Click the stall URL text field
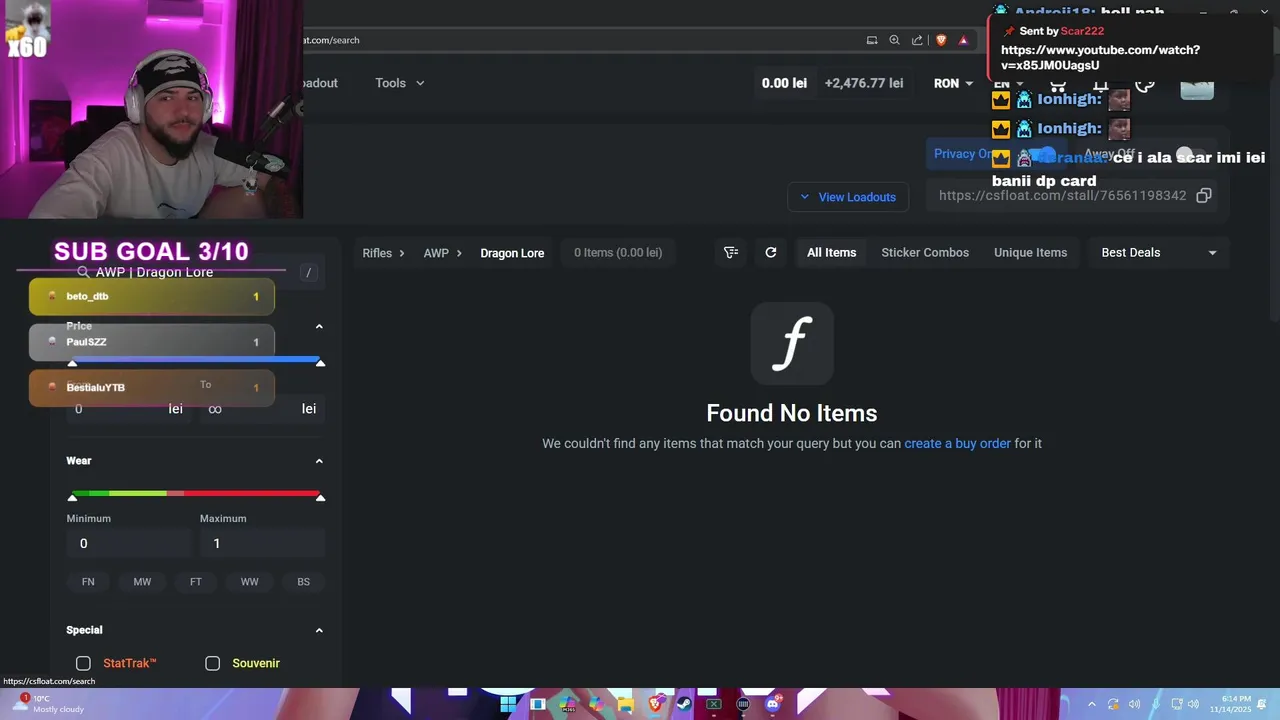The width and height of the screenshot is (1280, 720). [1062, 196]
